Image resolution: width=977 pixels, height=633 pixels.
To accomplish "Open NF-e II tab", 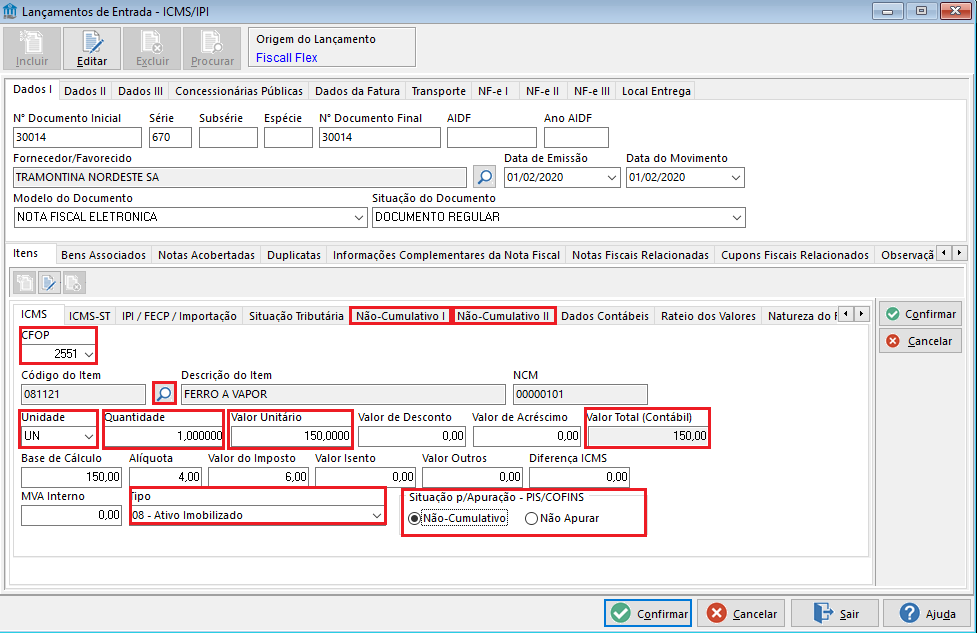I will pyautogui.click(x=542, y=91).
